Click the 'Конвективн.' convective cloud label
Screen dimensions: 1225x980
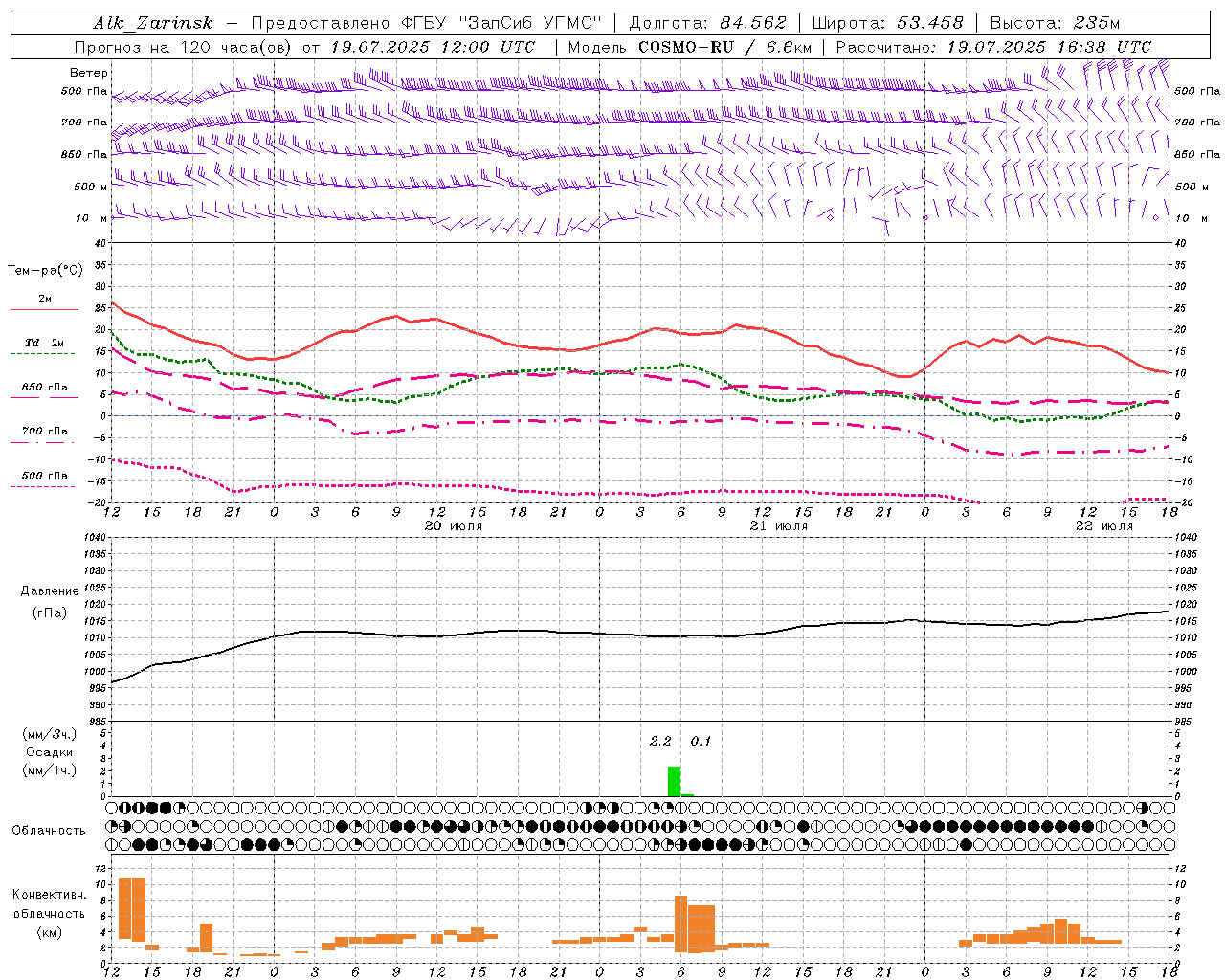click(50, 895)
